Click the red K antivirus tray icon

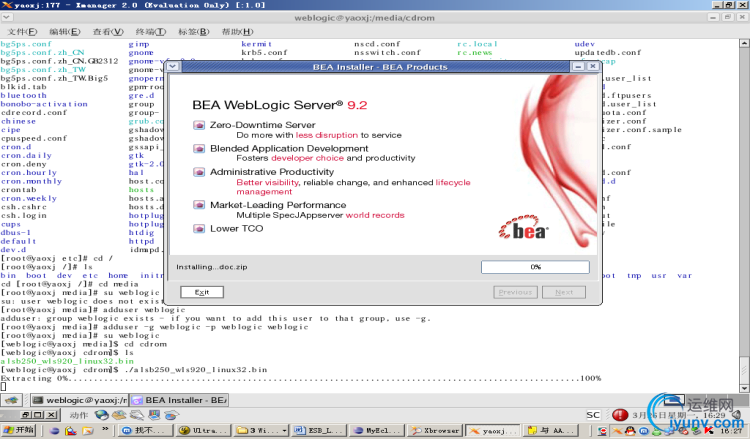[x=709, y=431]
